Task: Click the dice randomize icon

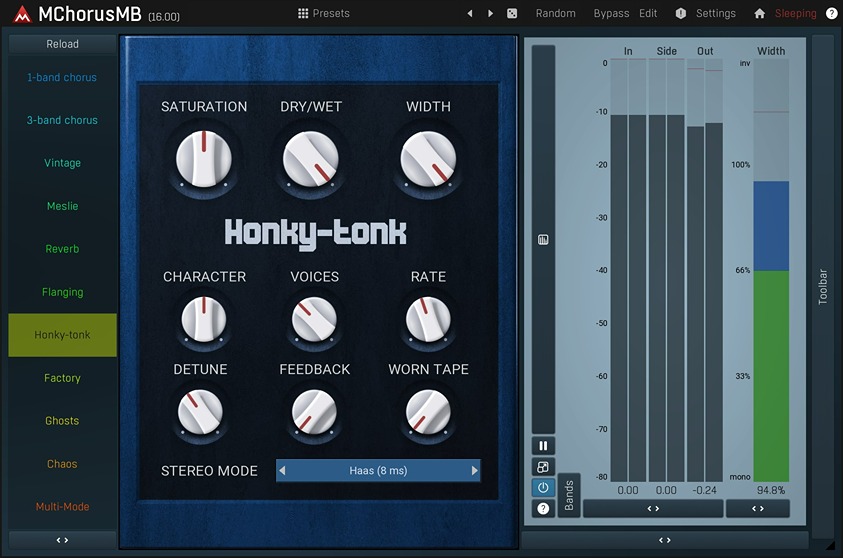Action: [512, 13]
